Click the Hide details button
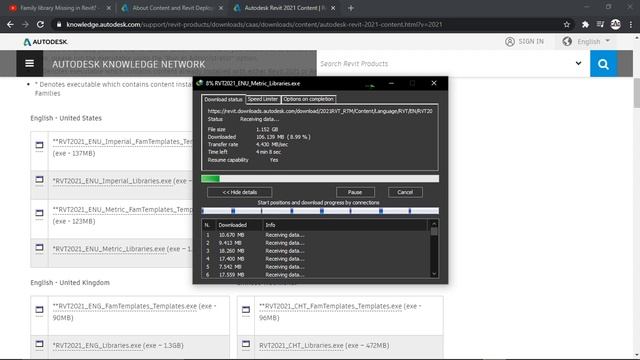640x360 pixels. pyautogui.click(x=240, y=192)
